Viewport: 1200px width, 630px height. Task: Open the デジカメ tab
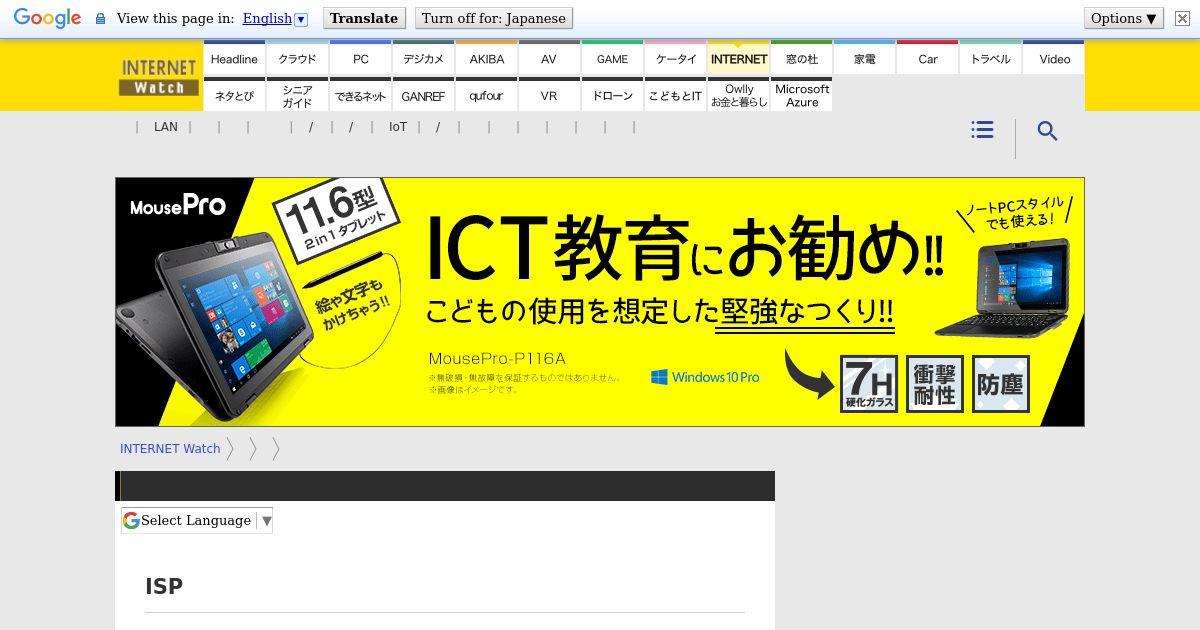tap(423, 58)
